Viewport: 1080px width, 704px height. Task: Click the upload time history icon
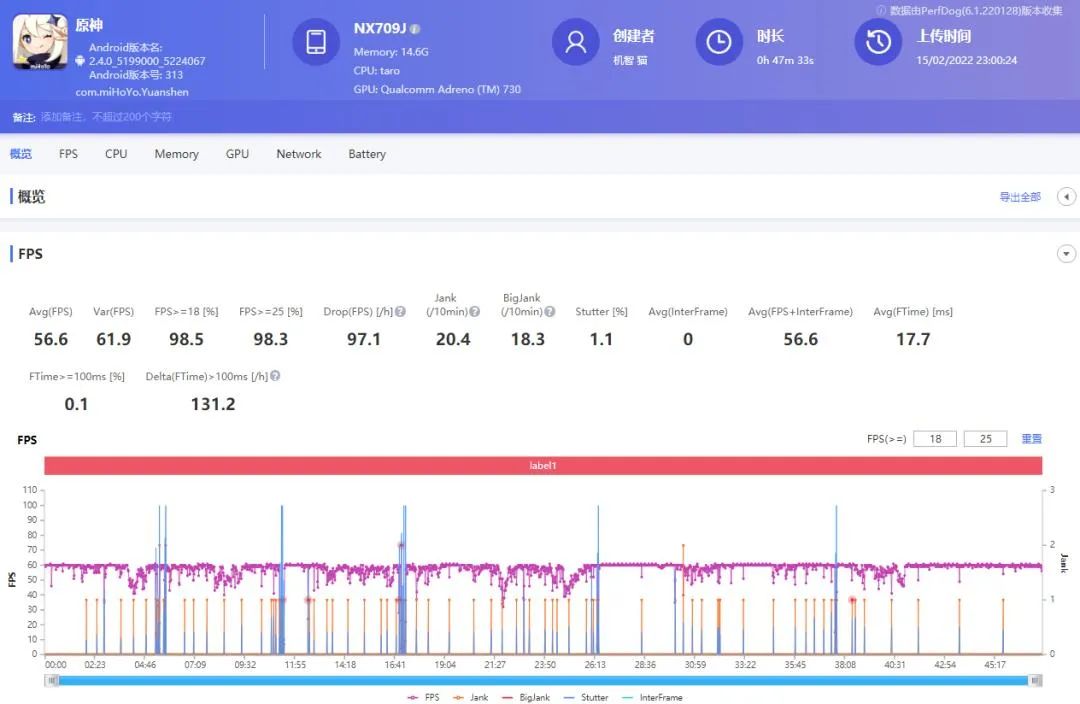click(878, 41)
